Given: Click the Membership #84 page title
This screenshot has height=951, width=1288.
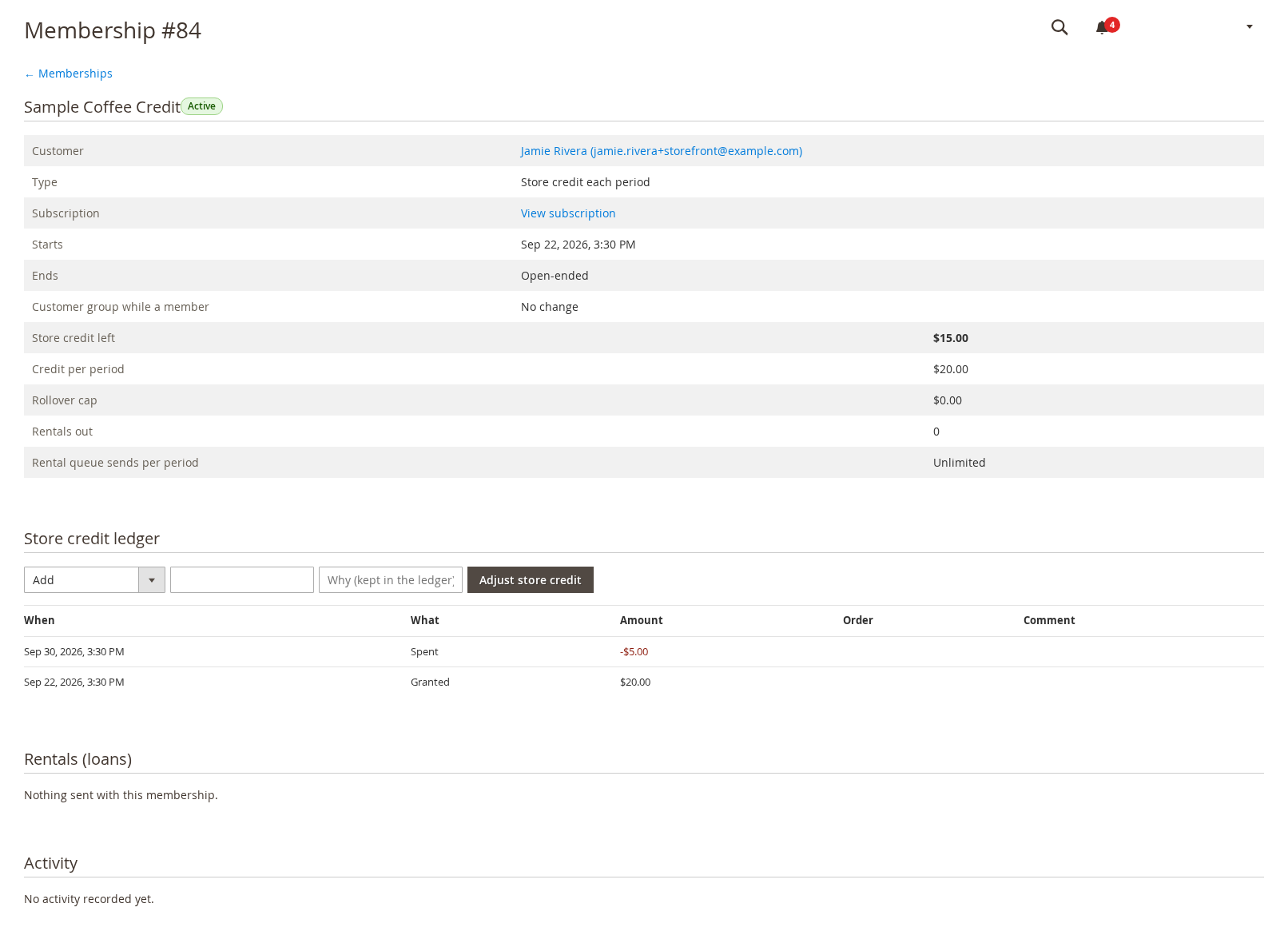Looking at the screenshot, I should point(113,30).
